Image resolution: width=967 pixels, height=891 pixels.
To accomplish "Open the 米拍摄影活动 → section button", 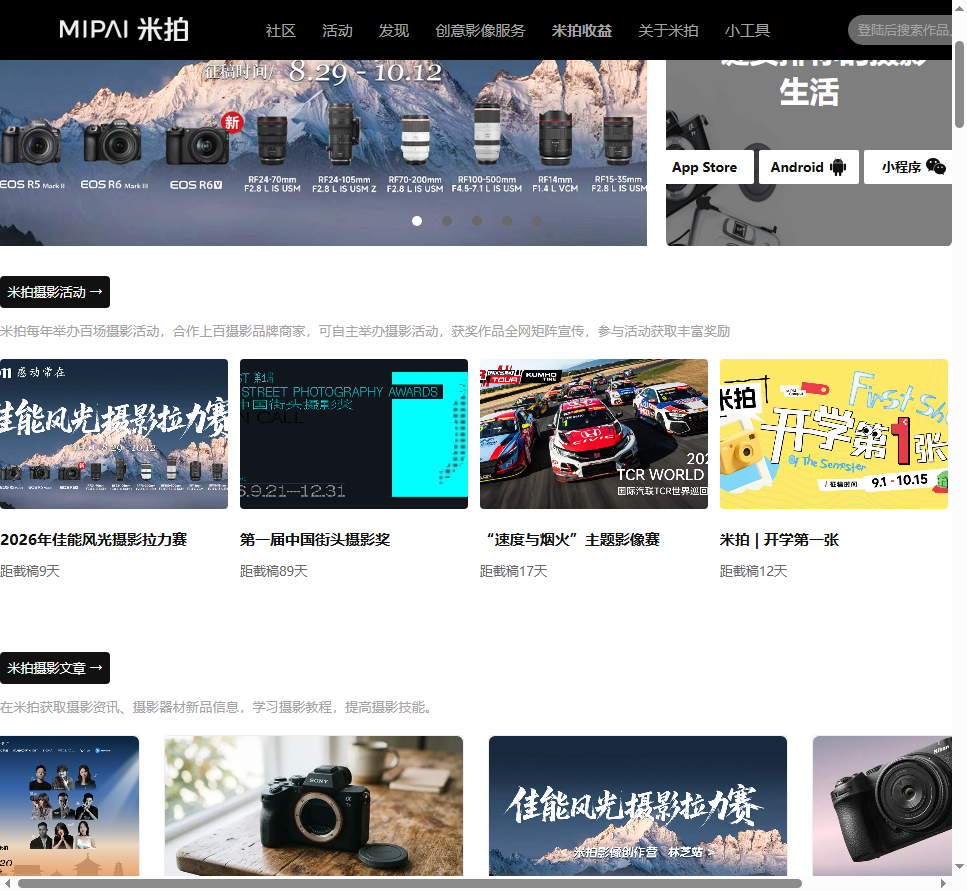I will click(x=55, y=292).
